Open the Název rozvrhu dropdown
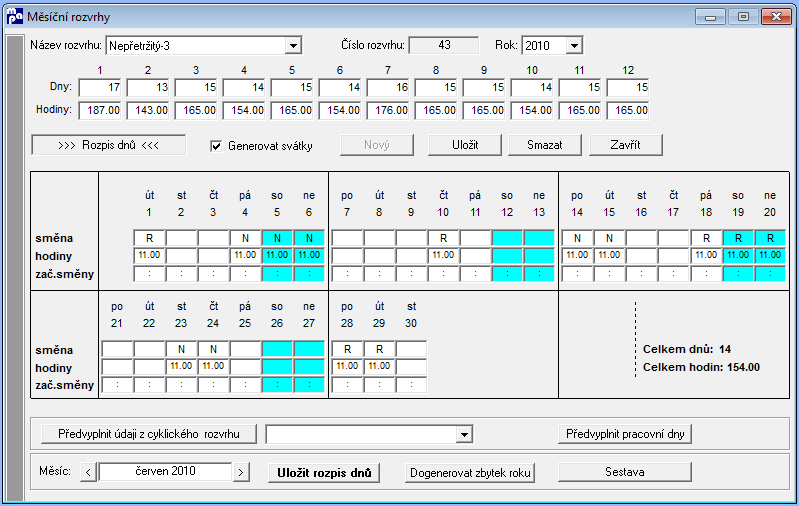The image size is (799, 506). [x=294, y=46]
